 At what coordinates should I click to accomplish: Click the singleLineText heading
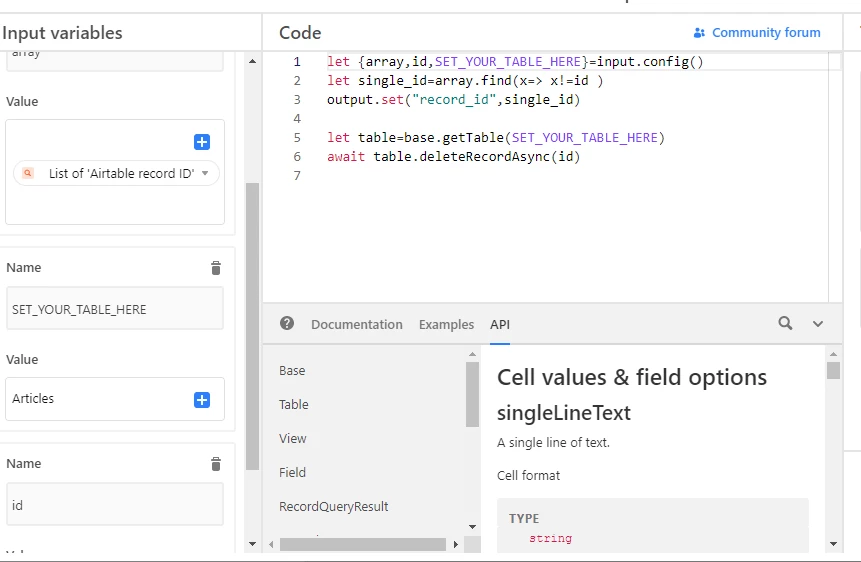tap(564, 413)
